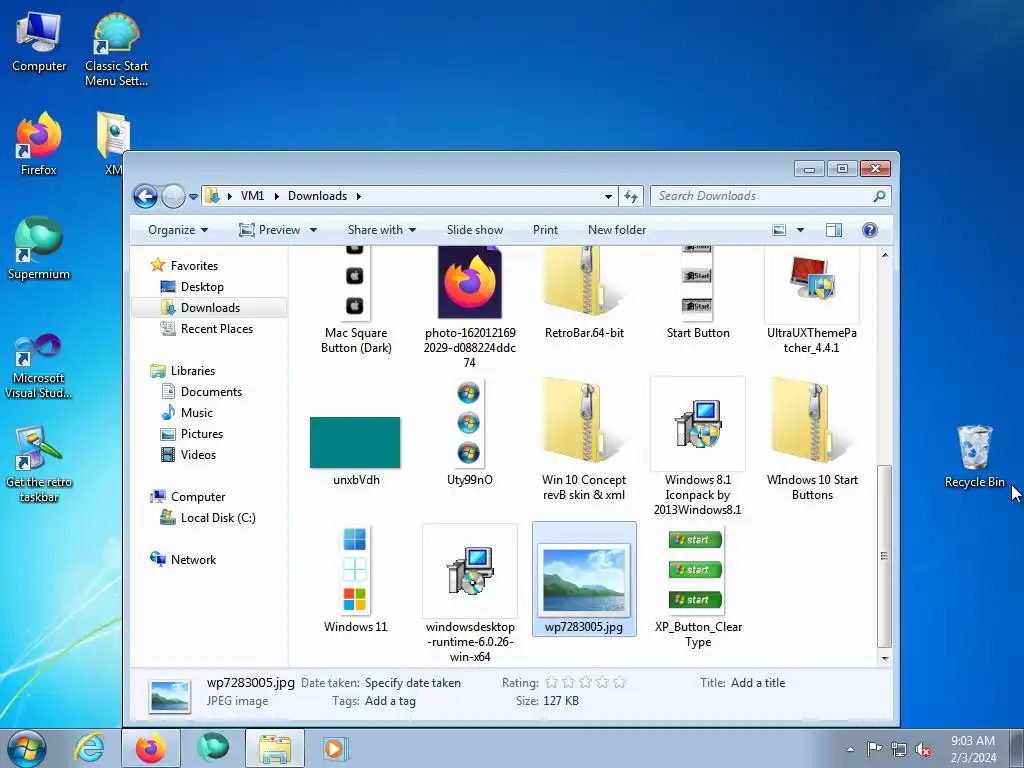The height and width of the screenshot is (768, 1024).
Task: Click VM1 in the address path
Action: (252, 196)
